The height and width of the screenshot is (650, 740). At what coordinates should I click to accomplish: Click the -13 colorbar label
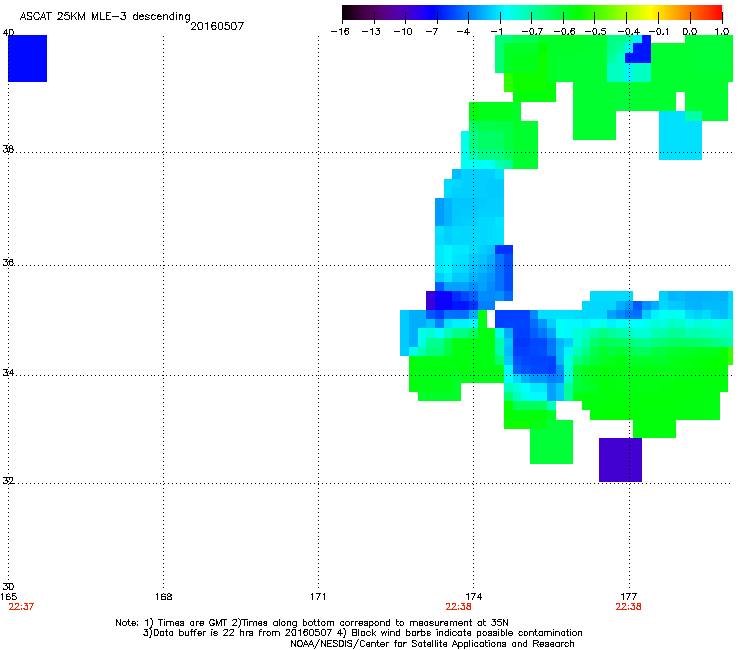coord(371,32)
